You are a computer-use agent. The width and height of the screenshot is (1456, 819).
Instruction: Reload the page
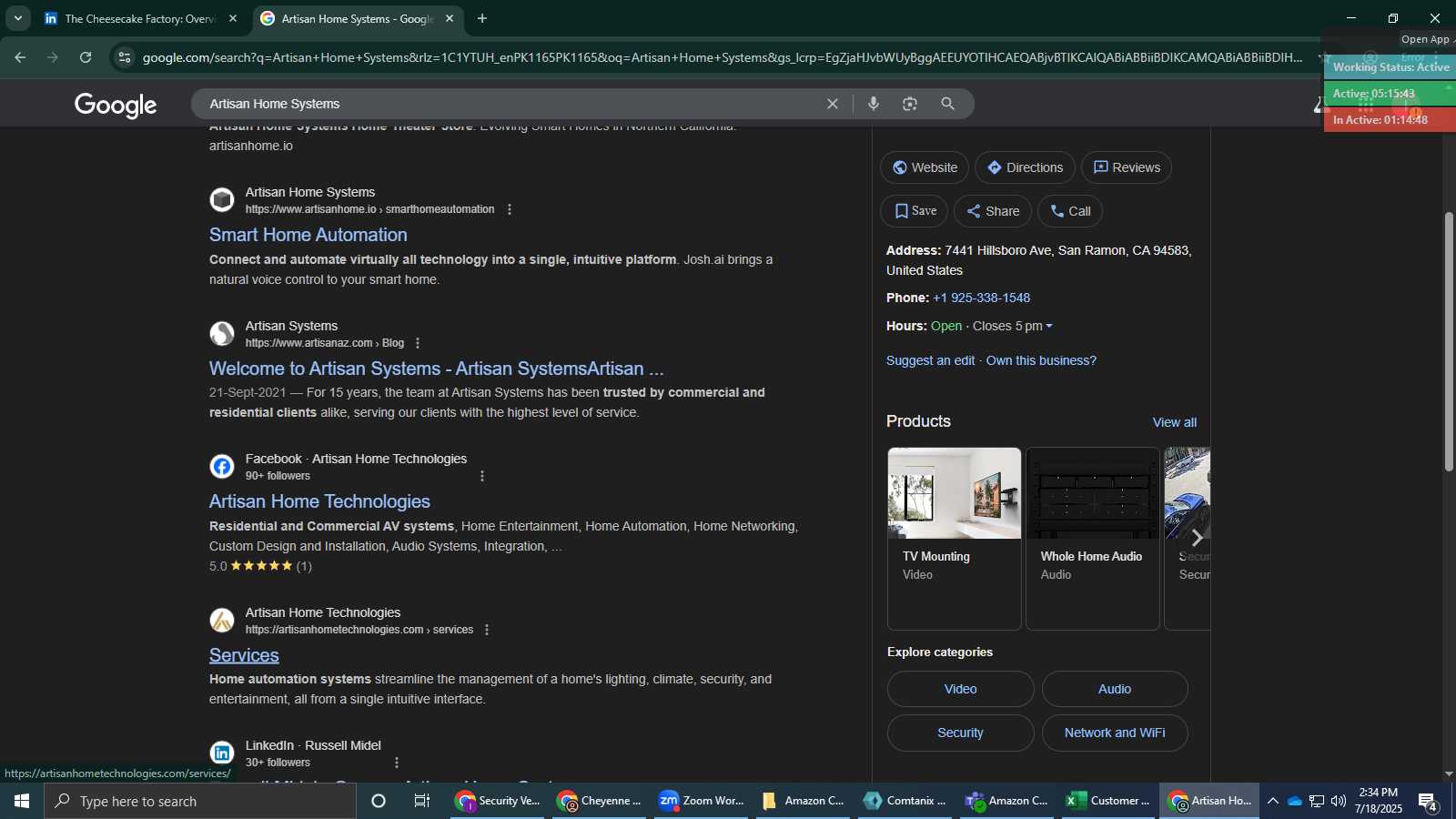click(x=86, y=57)
